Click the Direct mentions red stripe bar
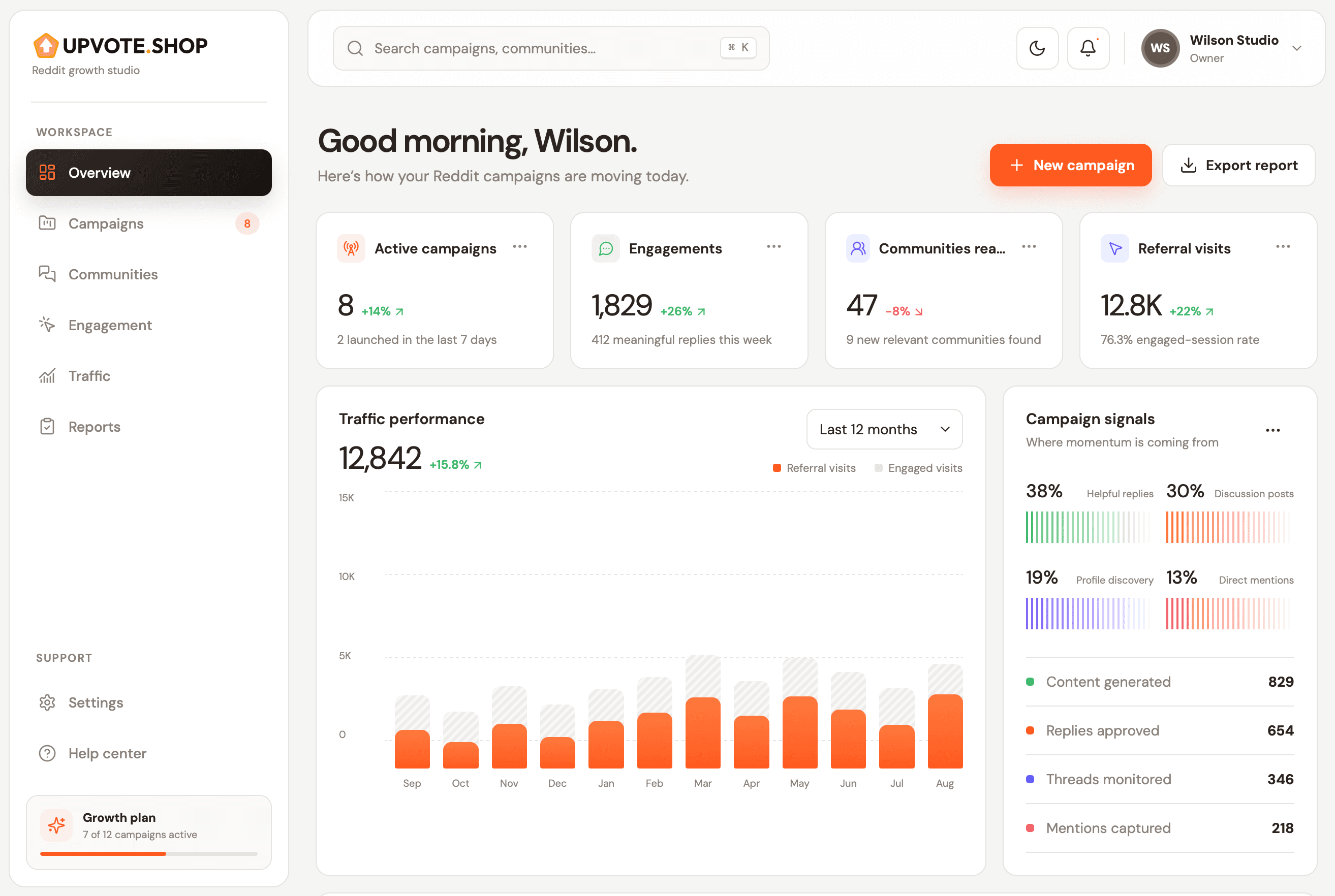The height and width of the screenshot is (896, 1335). (x=1229, y=613)
